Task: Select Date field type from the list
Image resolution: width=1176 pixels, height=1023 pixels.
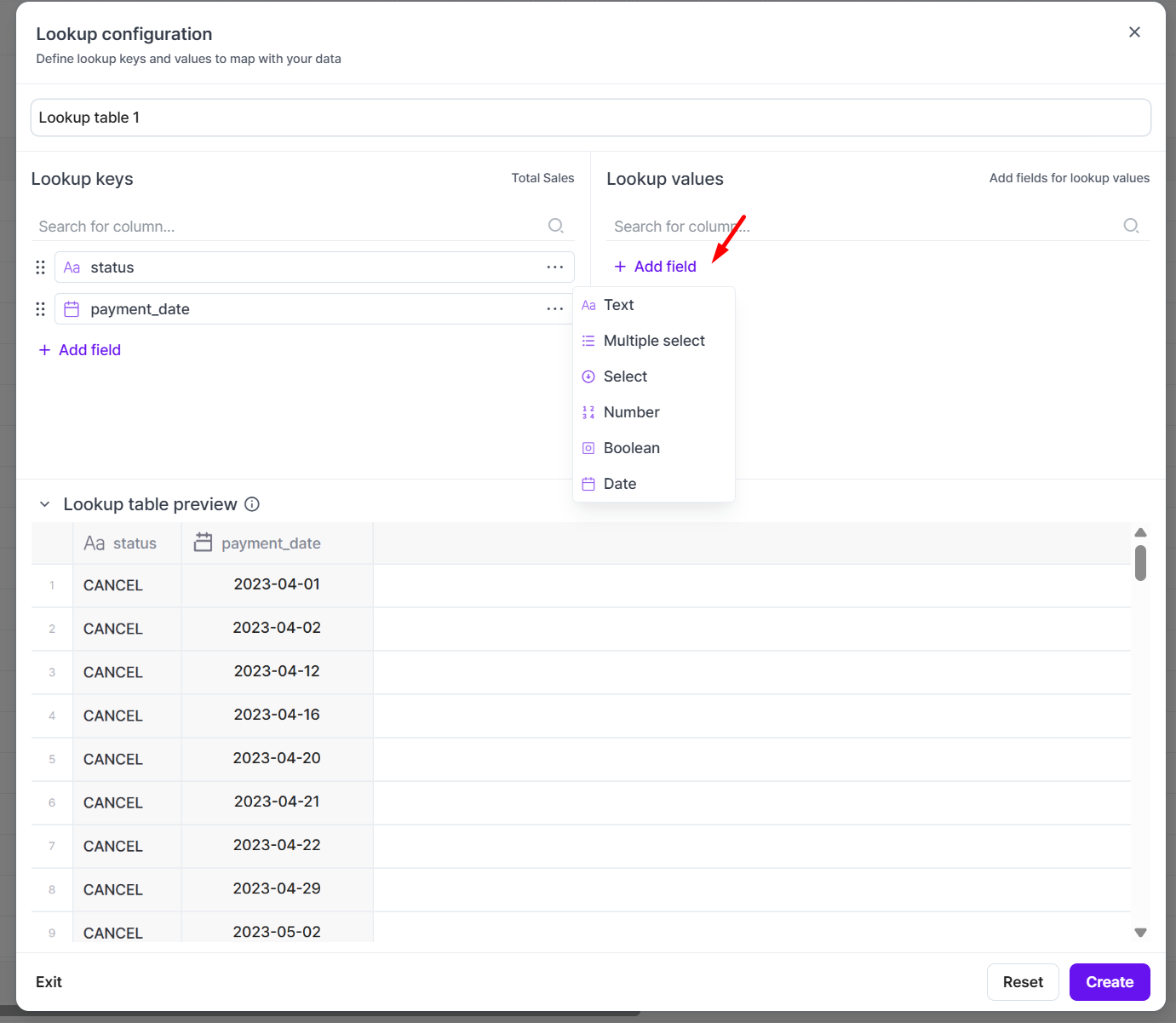Action: tap(619, 484)
